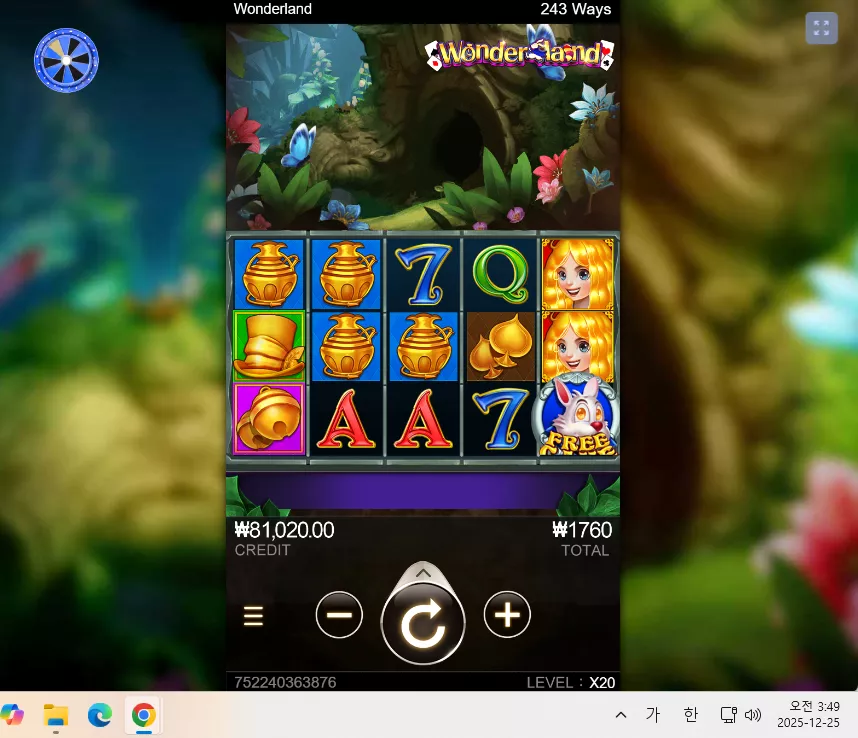Click the Wonderland logo banner
858x738 pixels.
coord(519,54)
